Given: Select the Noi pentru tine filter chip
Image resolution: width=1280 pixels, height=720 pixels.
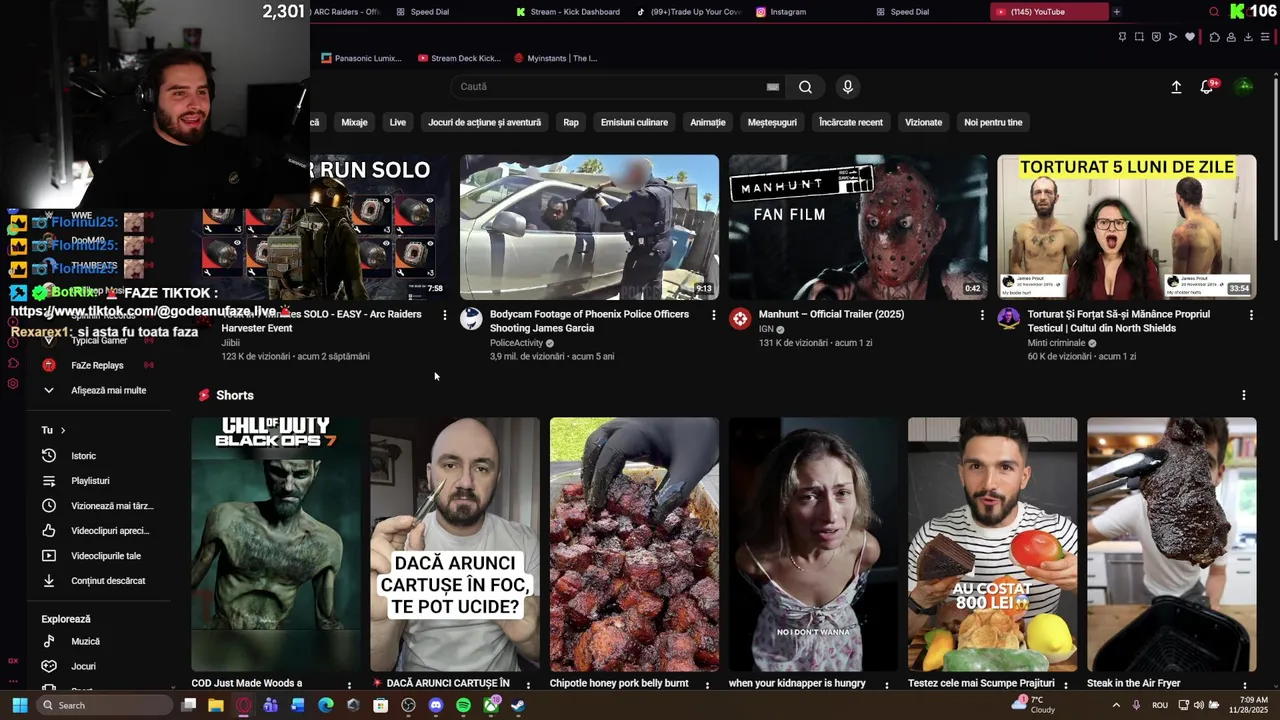Looking at the screenshot, I should tap(993, 122).
